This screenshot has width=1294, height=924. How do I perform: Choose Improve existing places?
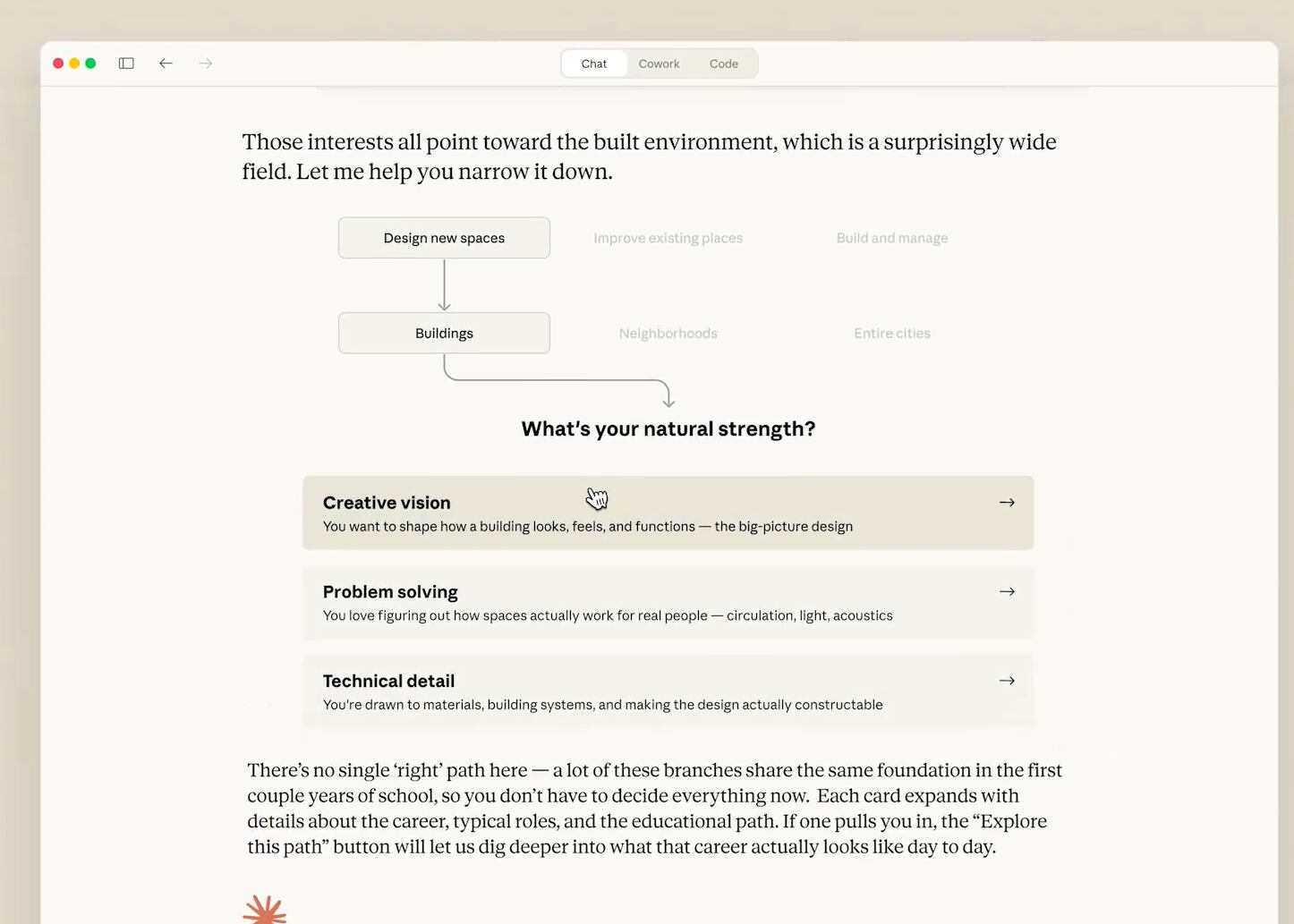pyautogui.click(x=668, y=237)
